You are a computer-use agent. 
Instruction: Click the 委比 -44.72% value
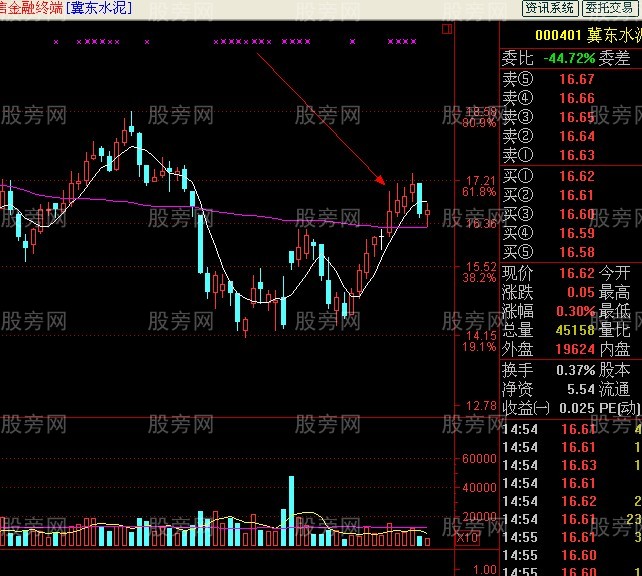[569, 59]
